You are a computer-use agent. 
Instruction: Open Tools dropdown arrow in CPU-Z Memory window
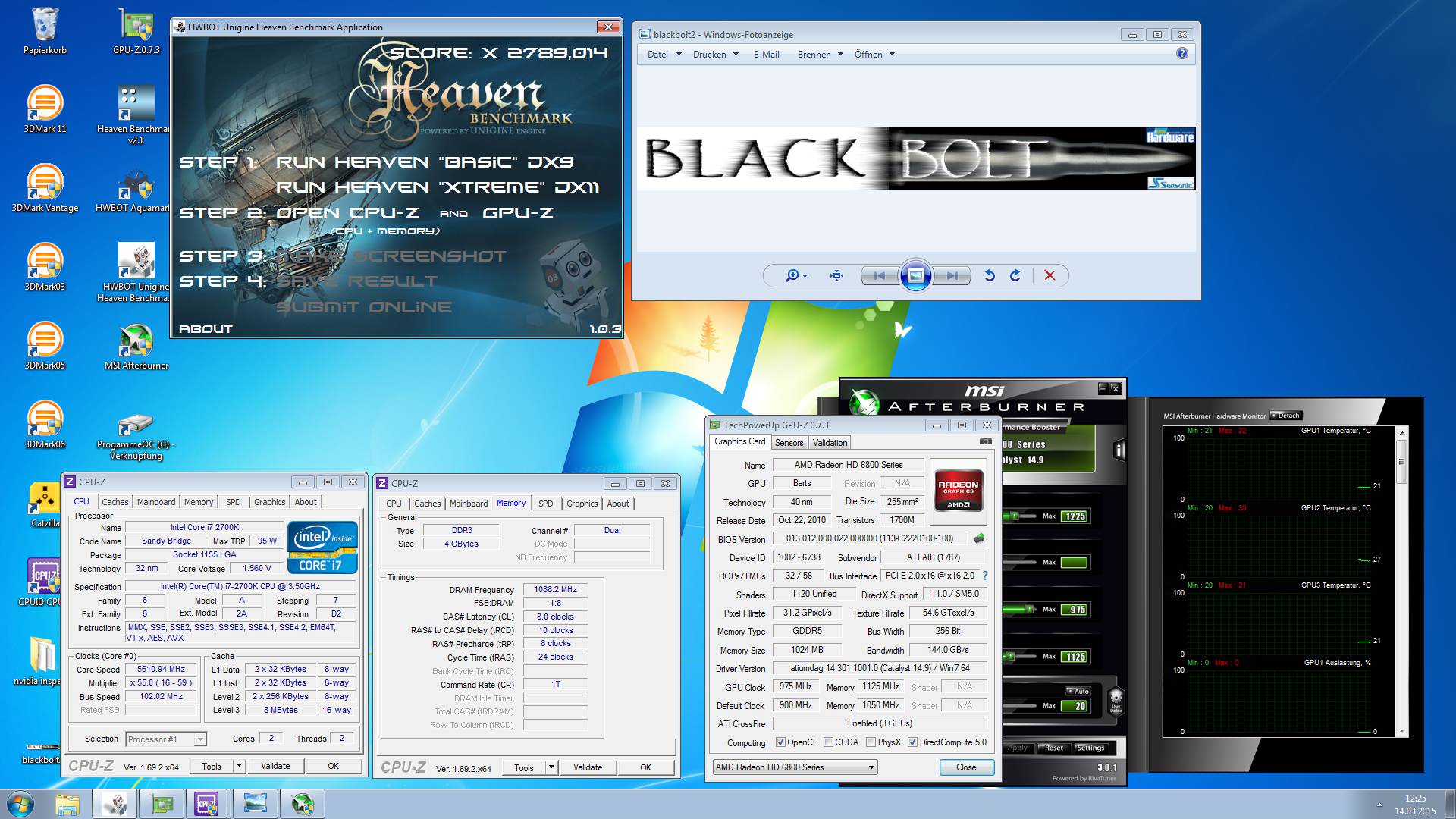coord(551,767)
